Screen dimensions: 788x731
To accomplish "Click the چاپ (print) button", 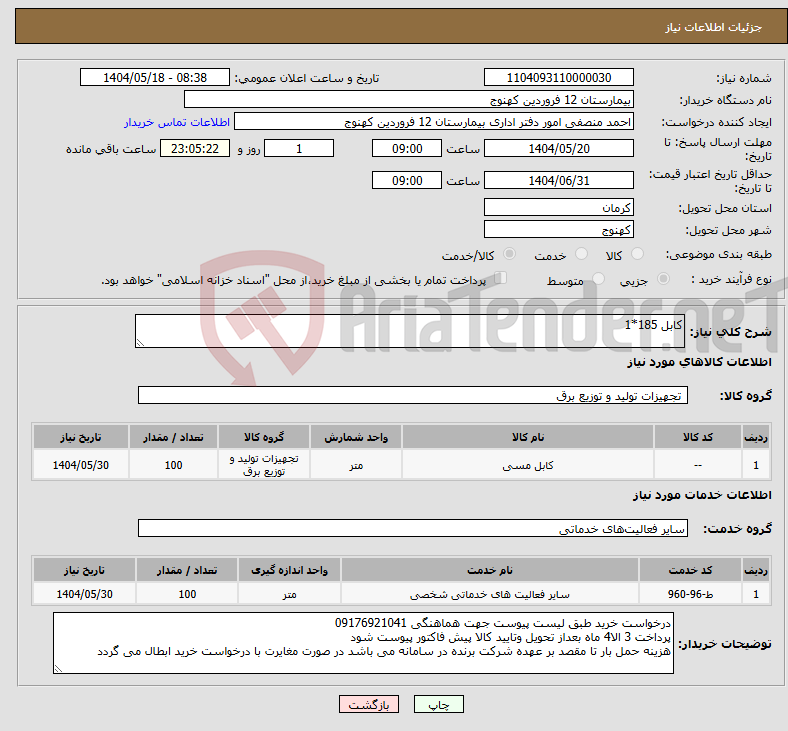I will click(x=438, y=704).
